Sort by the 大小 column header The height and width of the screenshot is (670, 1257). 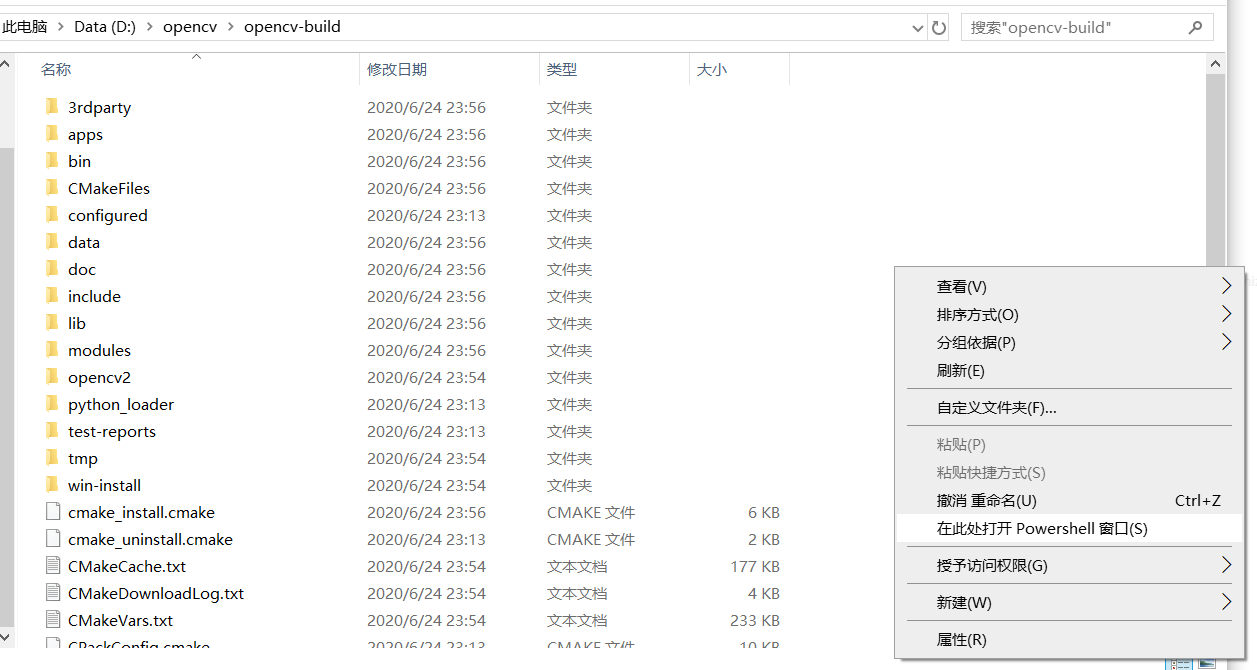tap(714, 69)
